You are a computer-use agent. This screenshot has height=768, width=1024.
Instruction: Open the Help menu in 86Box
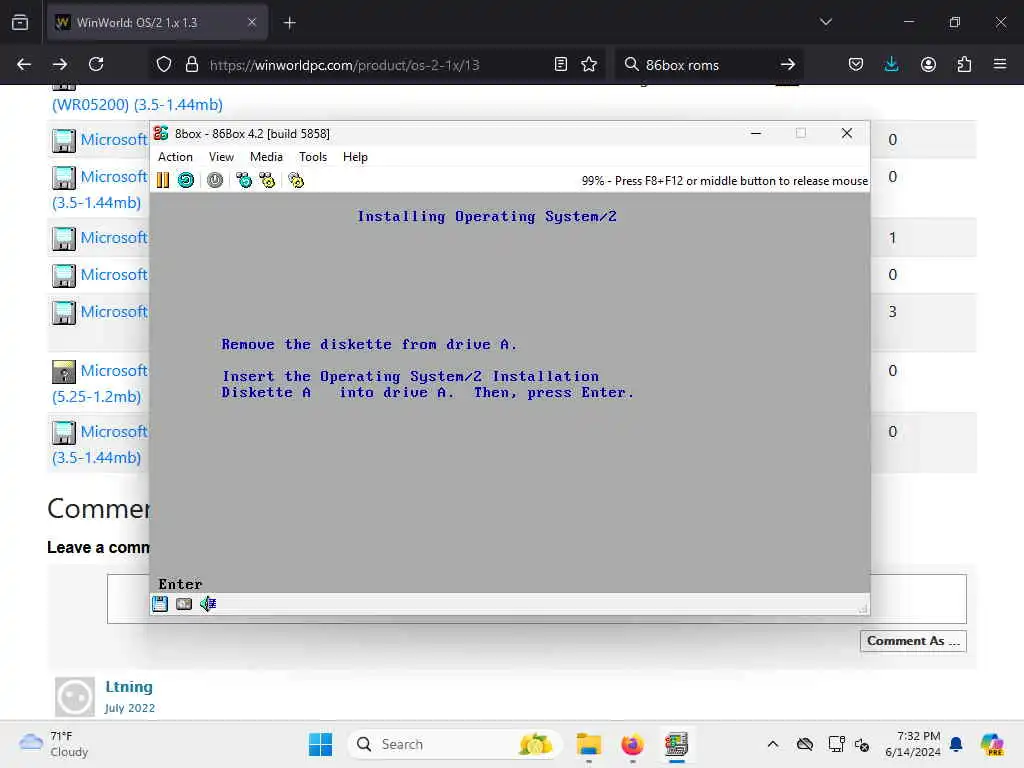pos(355,157)
